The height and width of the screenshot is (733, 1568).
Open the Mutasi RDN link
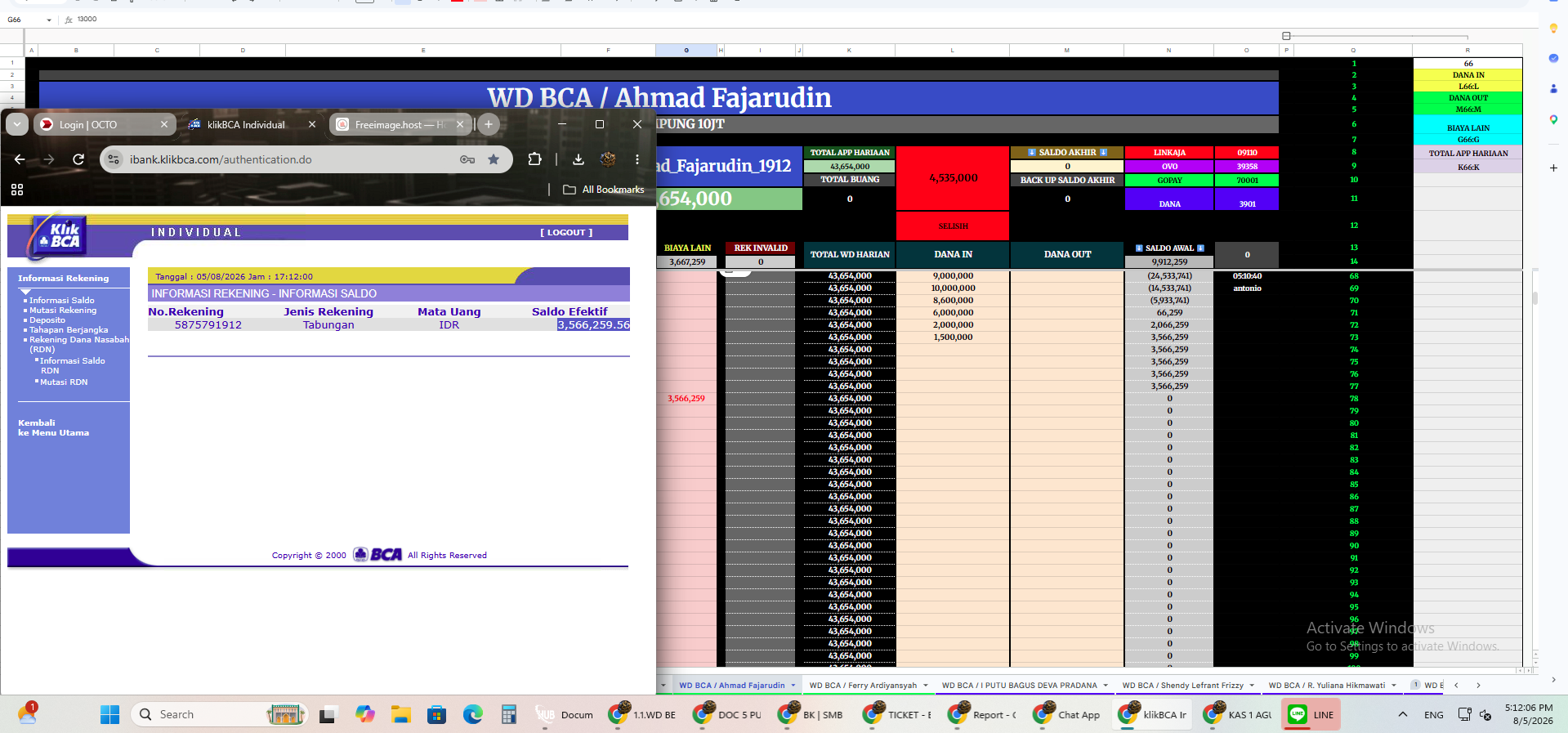pyautogui.click(x=64, y=382)
